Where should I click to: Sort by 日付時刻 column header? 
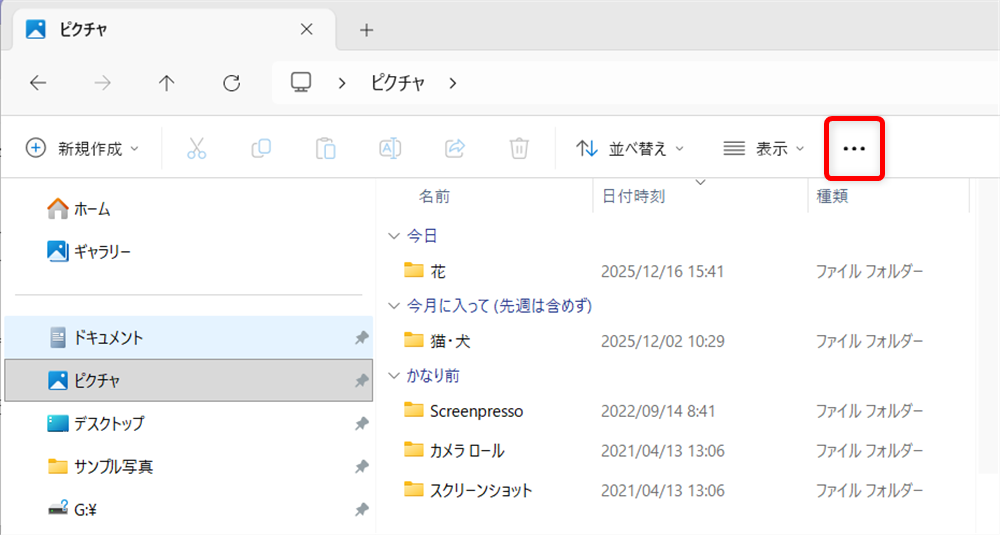point(633,196)
